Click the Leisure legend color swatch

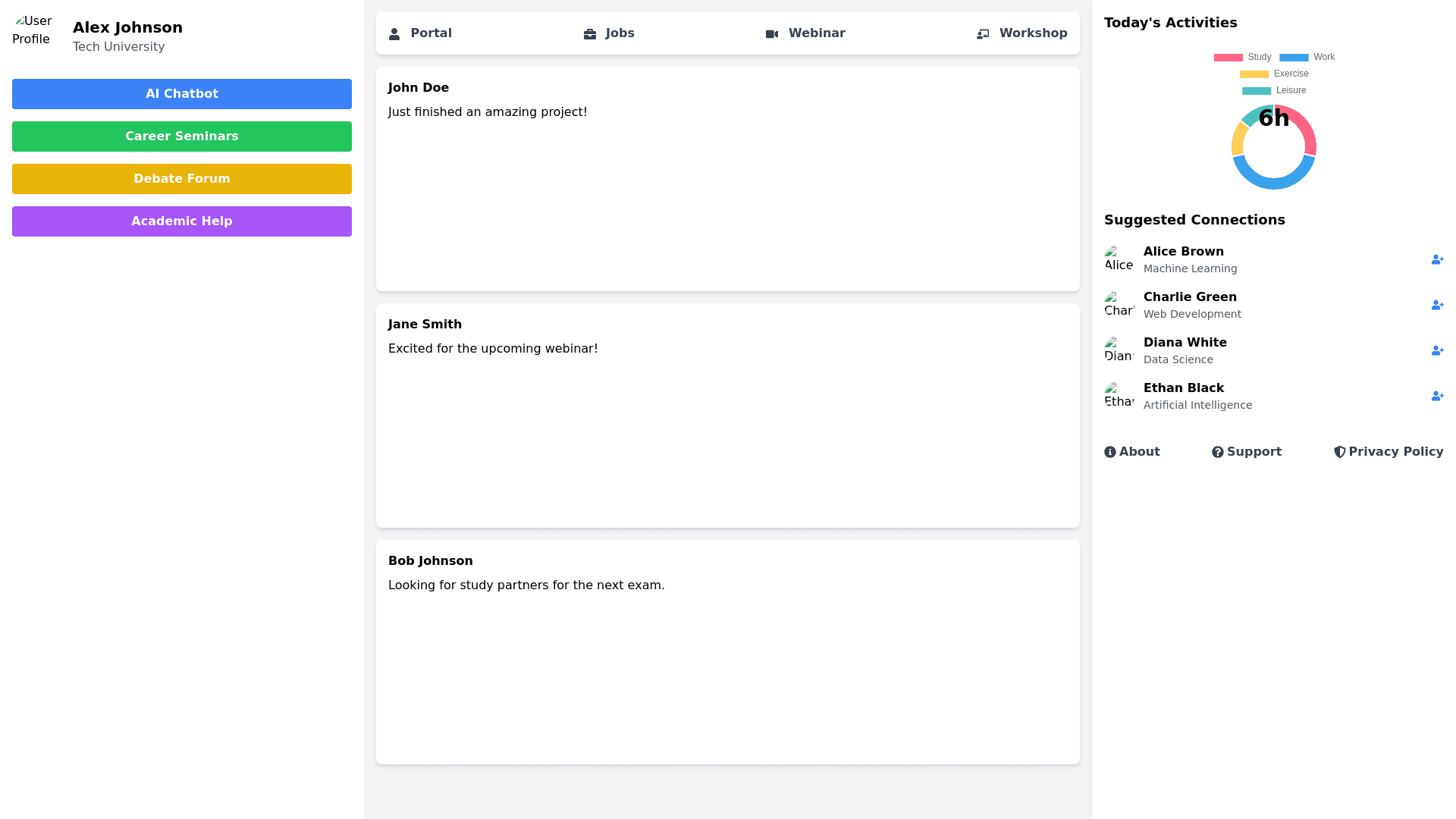click(x=1256, y=90)
